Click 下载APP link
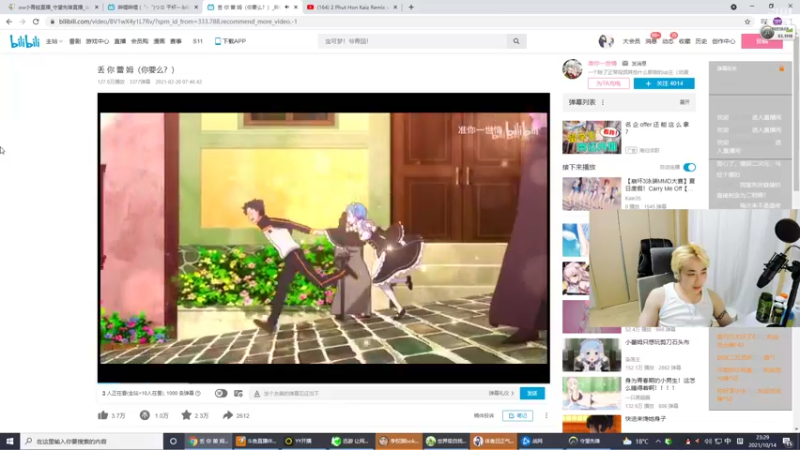 231,41
